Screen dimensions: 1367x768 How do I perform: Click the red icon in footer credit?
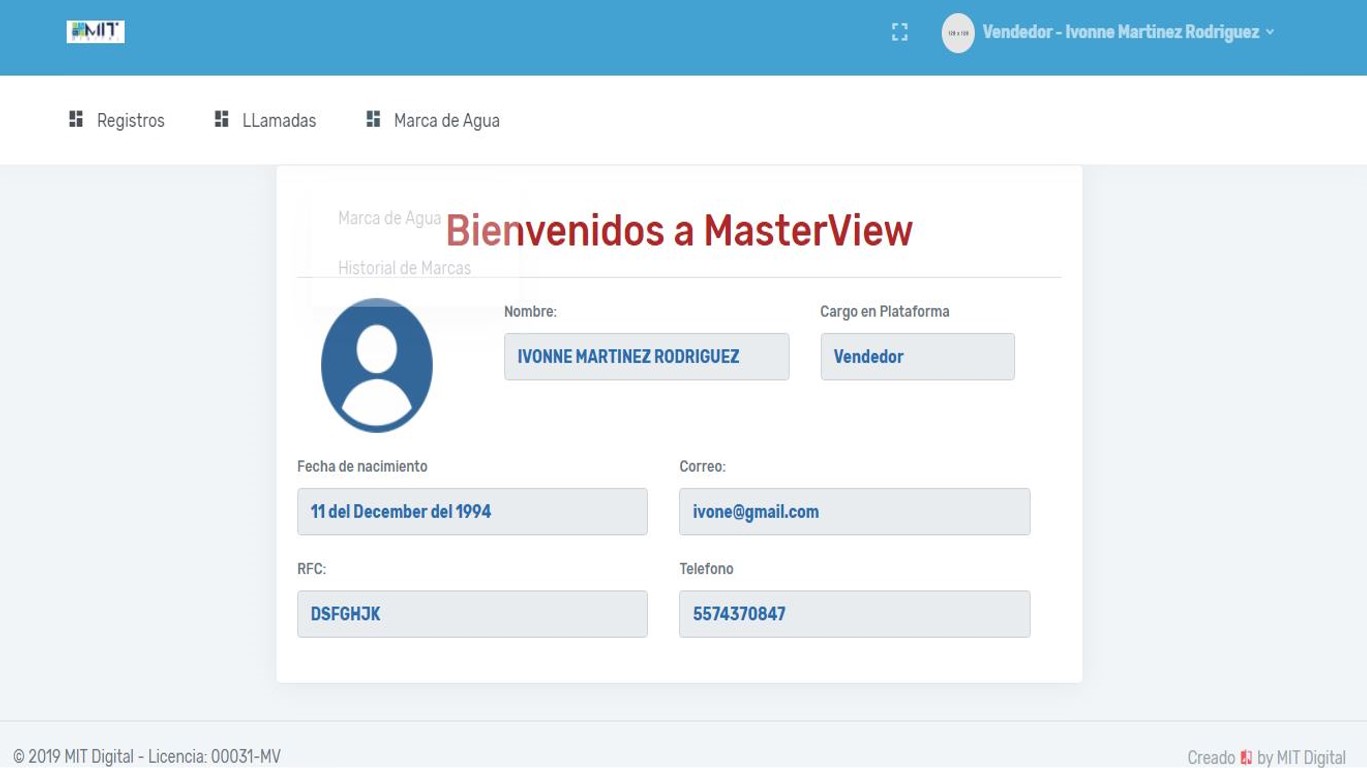[1246, 757]
